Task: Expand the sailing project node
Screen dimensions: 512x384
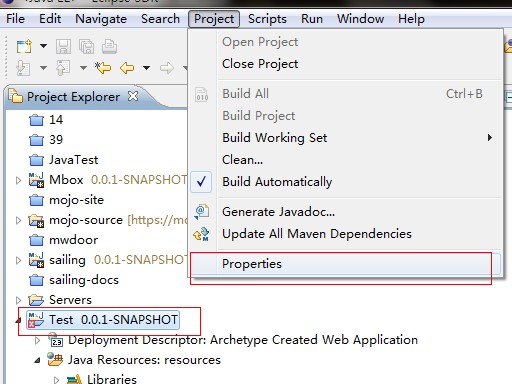Action: (19, 260)
